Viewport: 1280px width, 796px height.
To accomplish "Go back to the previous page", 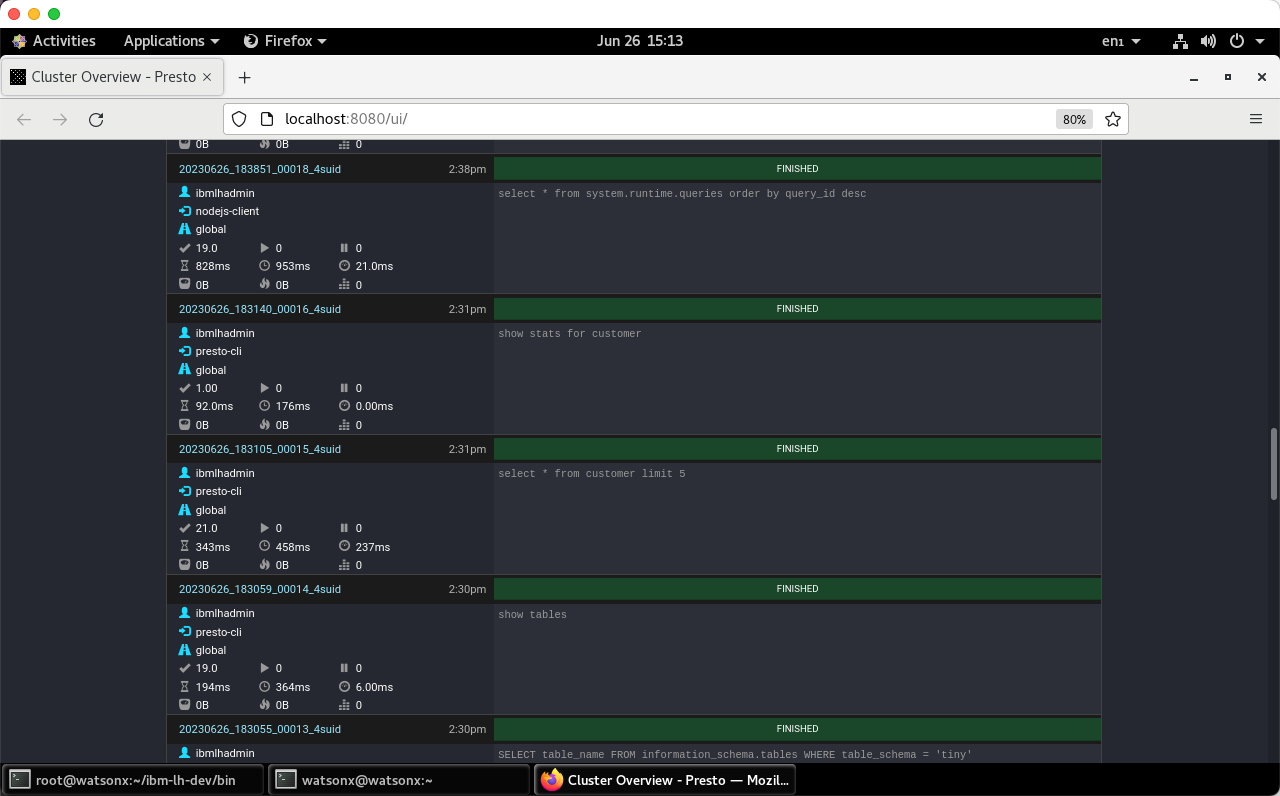I will click(x=24, y=119).
